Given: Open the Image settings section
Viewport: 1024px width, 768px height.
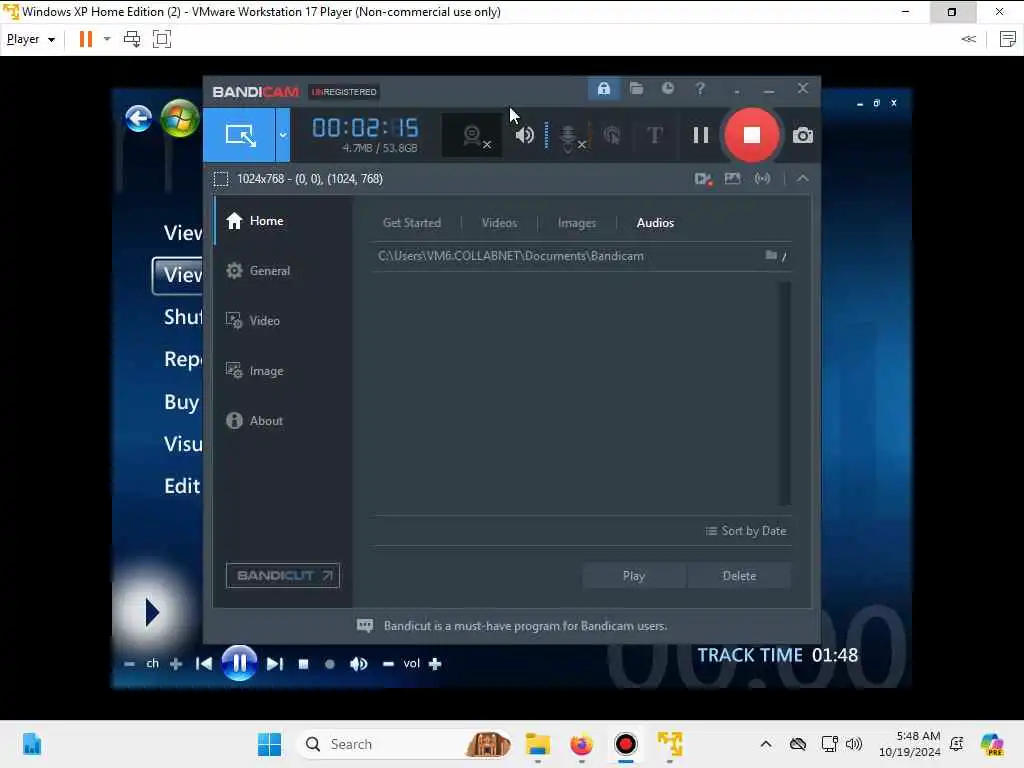Looking at the screenshot, I should tap(283, 370).
